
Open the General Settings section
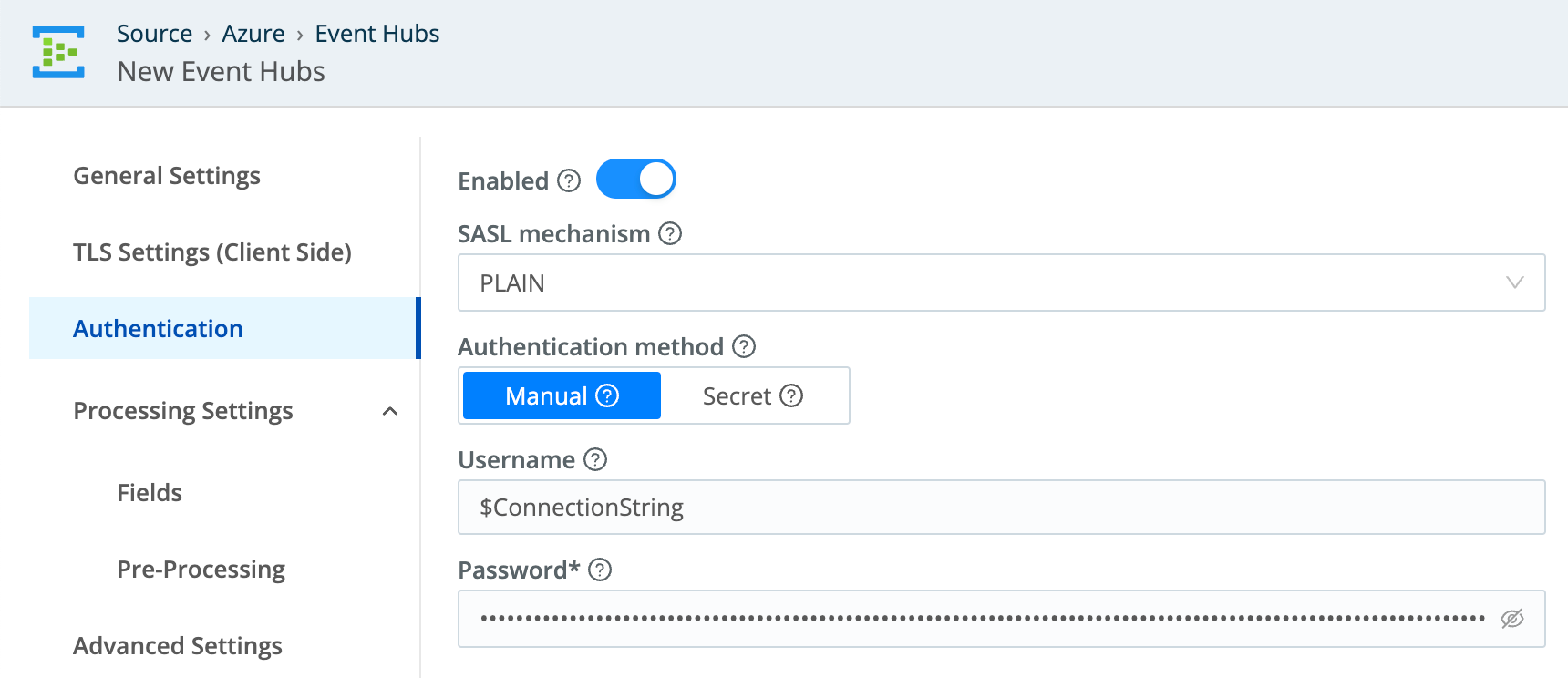pos(167,175)
